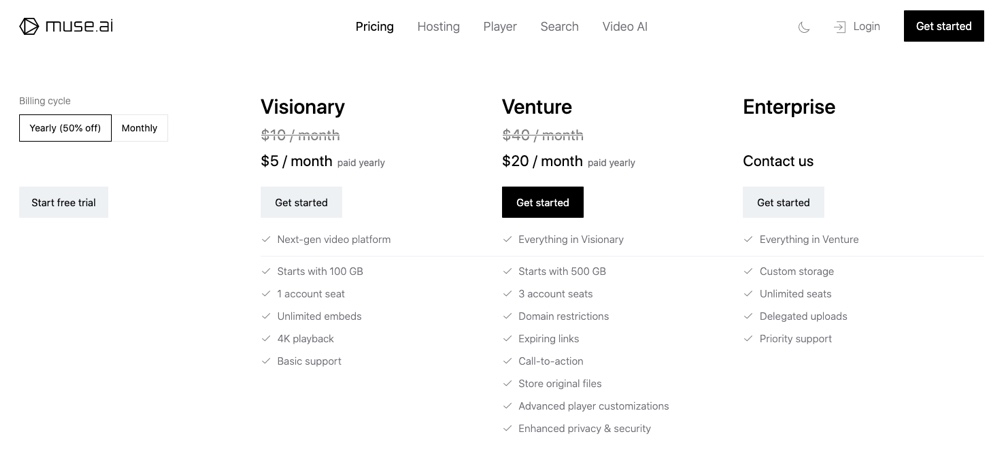Switch billing cycle to Monthly
Screen dimensions: 1000x456
tap(140, 128)
